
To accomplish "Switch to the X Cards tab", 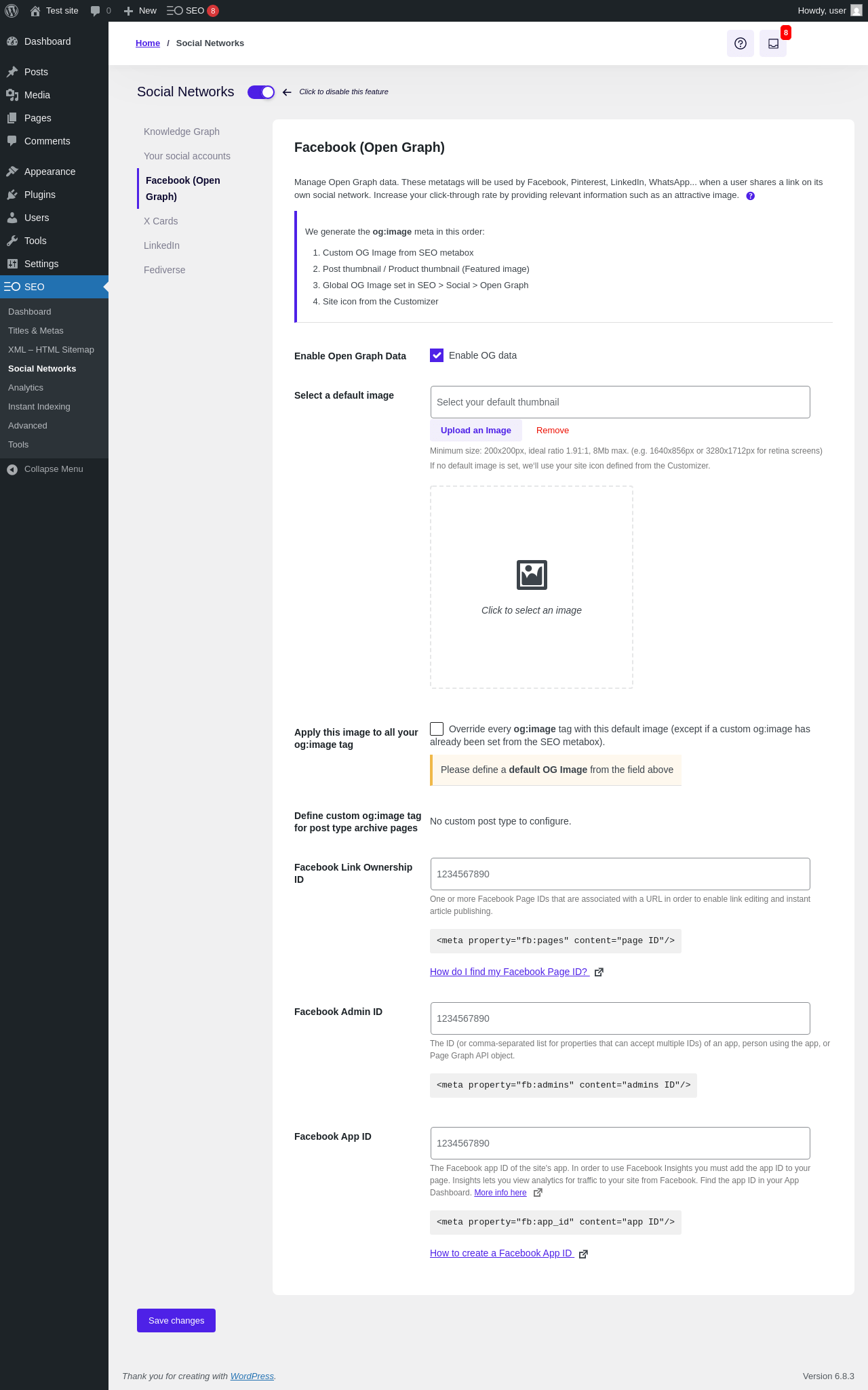I will 161,221.
